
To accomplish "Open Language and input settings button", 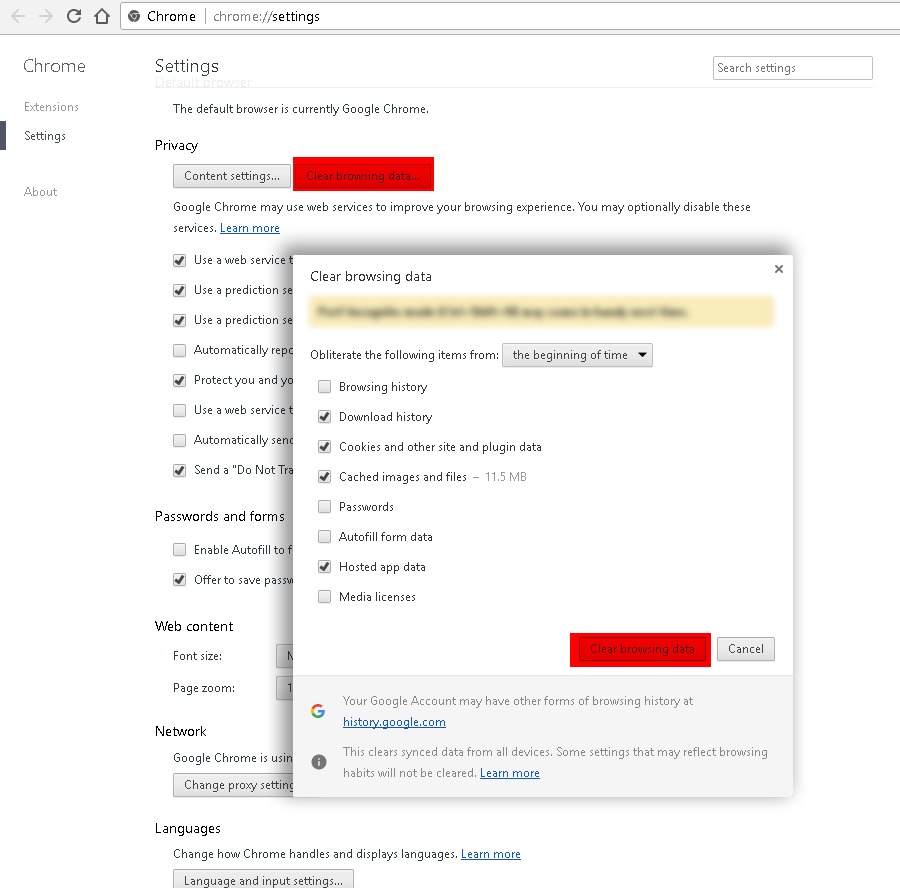I will click(263, 879).
